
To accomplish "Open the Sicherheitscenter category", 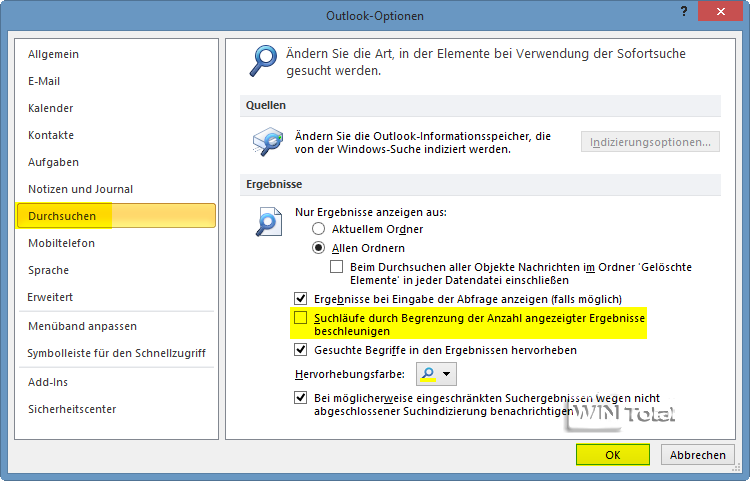I will [x=116, y=409].
